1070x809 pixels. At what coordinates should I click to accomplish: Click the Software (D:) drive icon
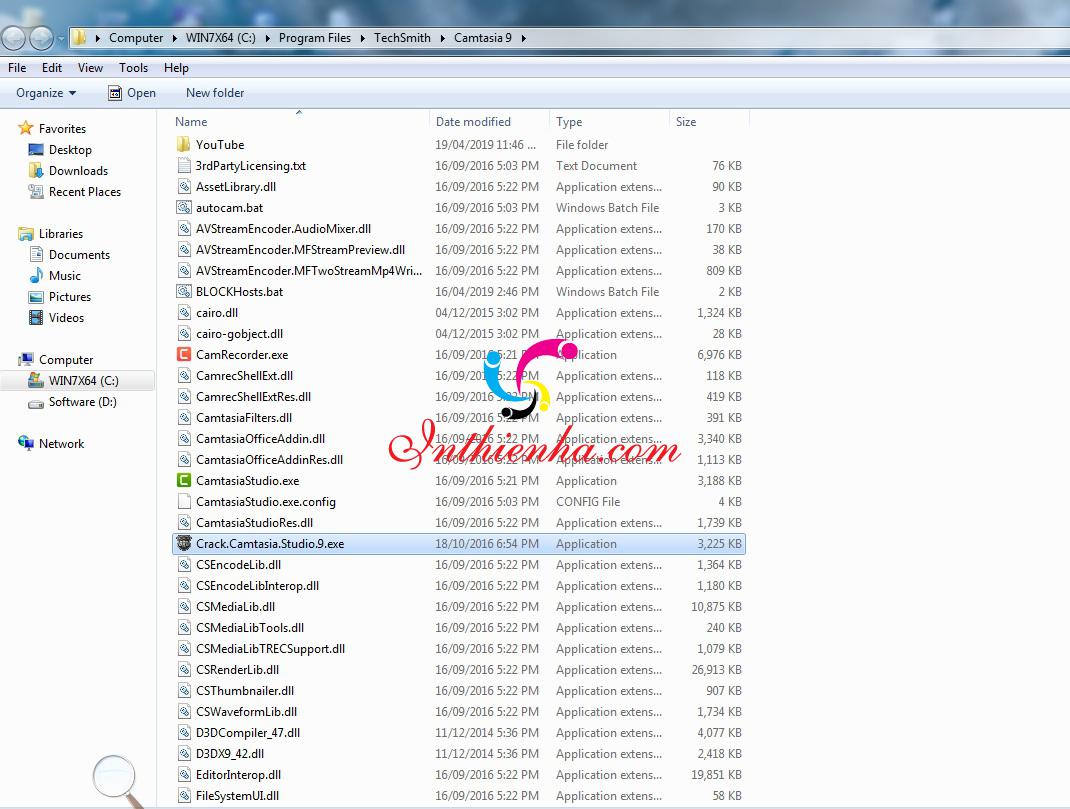pyautogui.click(x=37, y=402)
